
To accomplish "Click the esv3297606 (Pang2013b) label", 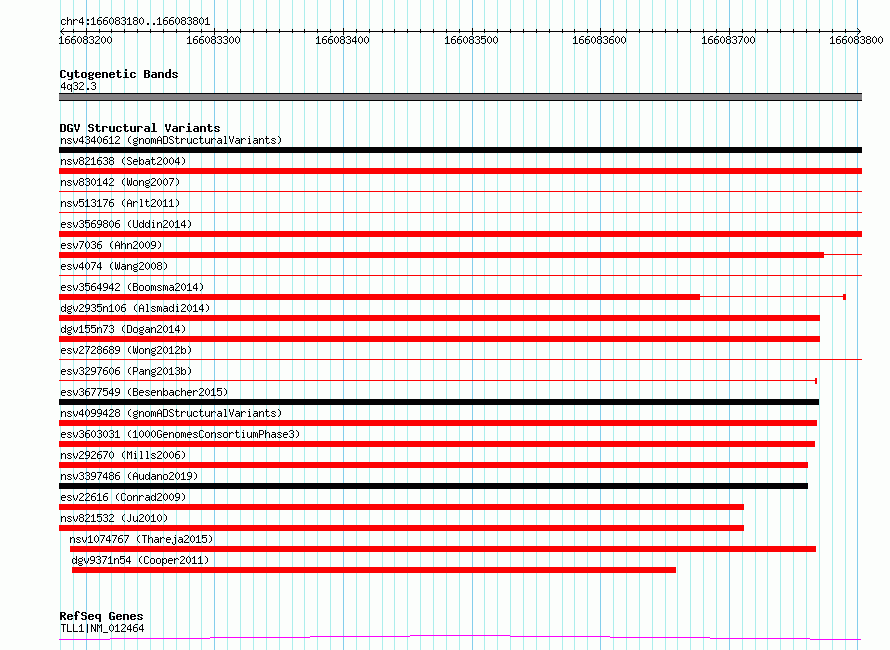I will [x=126, y=371].
